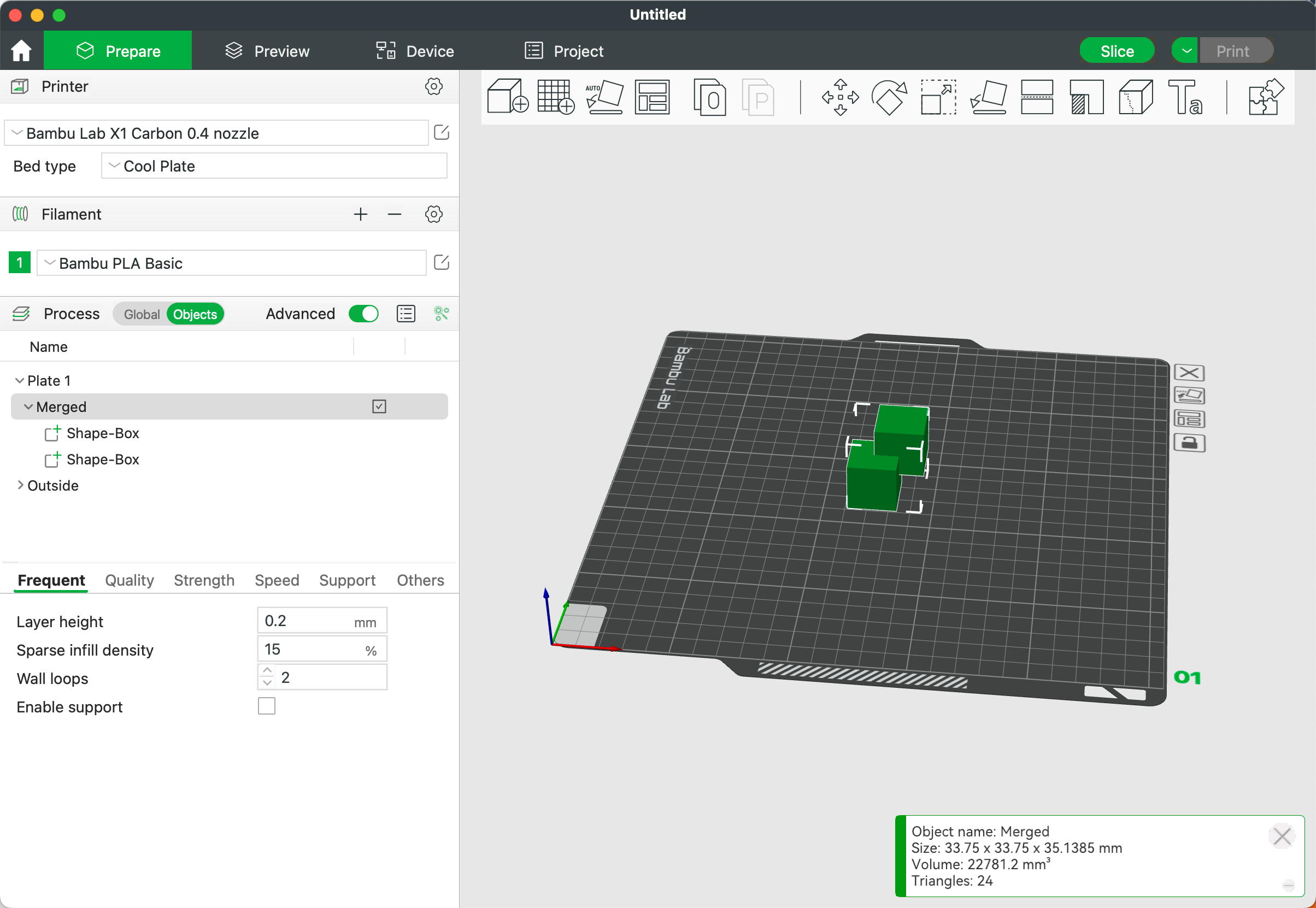Enable the support checkbox
The height and width of the screenshot is (908, 1316).
pyautogui.click(x=266, y=706)
